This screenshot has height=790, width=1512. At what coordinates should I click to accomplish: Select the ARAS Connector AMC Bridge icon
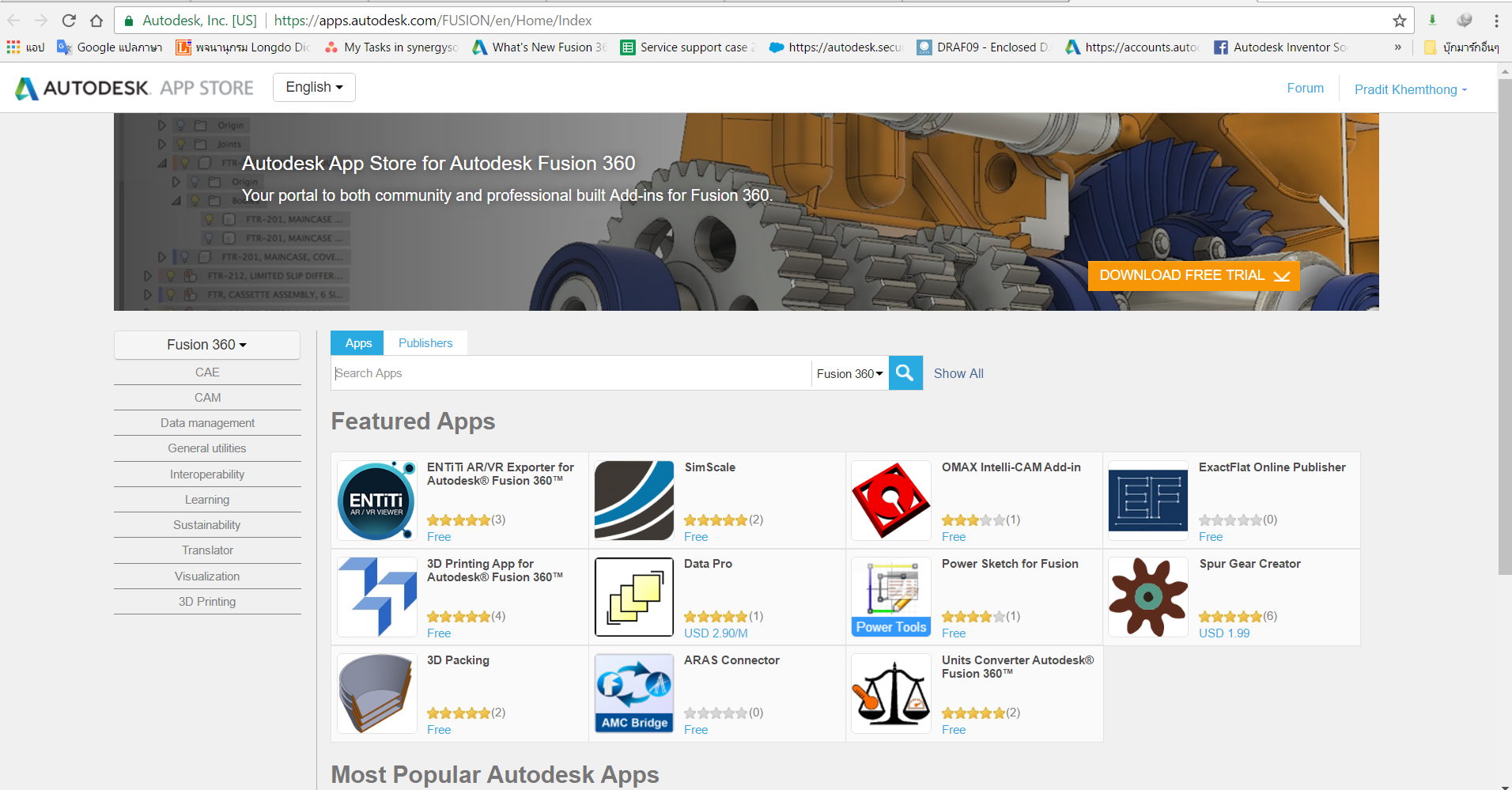[x=633, y=693]
